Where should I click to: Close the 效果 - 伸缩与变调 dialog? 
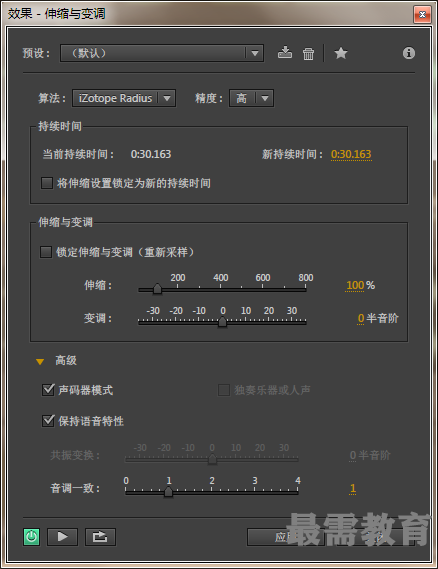[422, 15]
